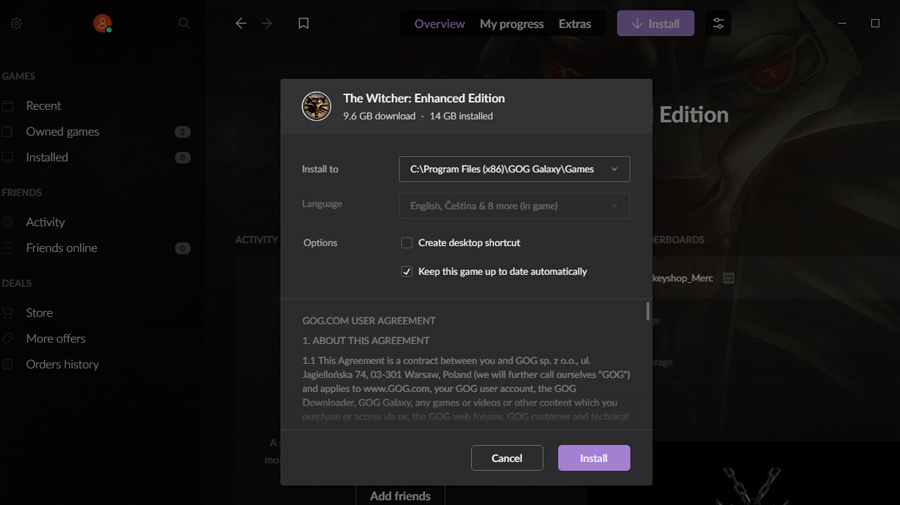Click the user profile avatar
Image resolution: width=900 pixels, height=505 pixels.
click(x=102, y=23)
